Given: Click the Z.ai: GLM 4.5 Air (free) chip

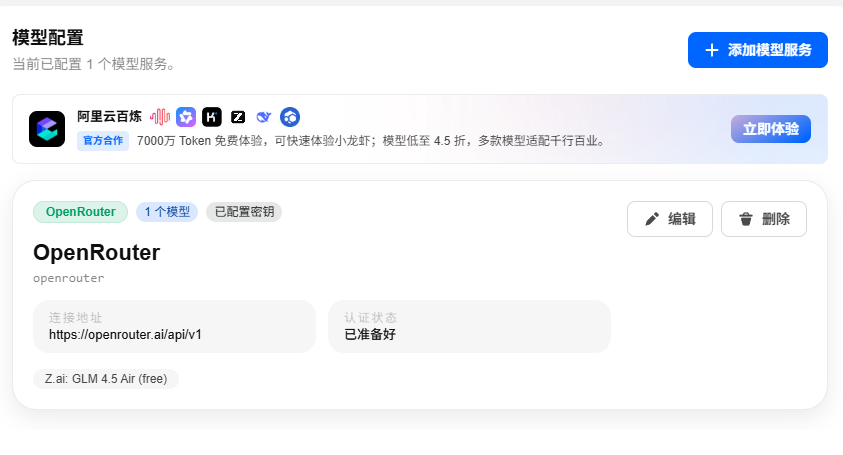Looking at the screenshot, I should (x=106, y=379).
